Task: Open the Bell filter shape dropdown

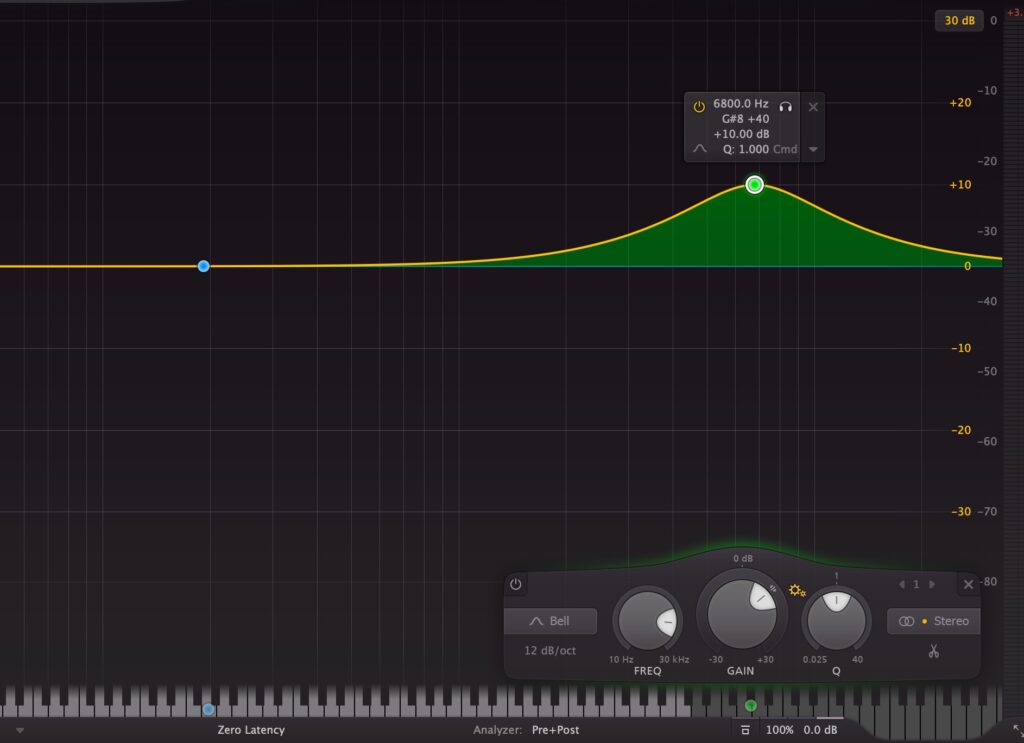Action: click(551, 621)
